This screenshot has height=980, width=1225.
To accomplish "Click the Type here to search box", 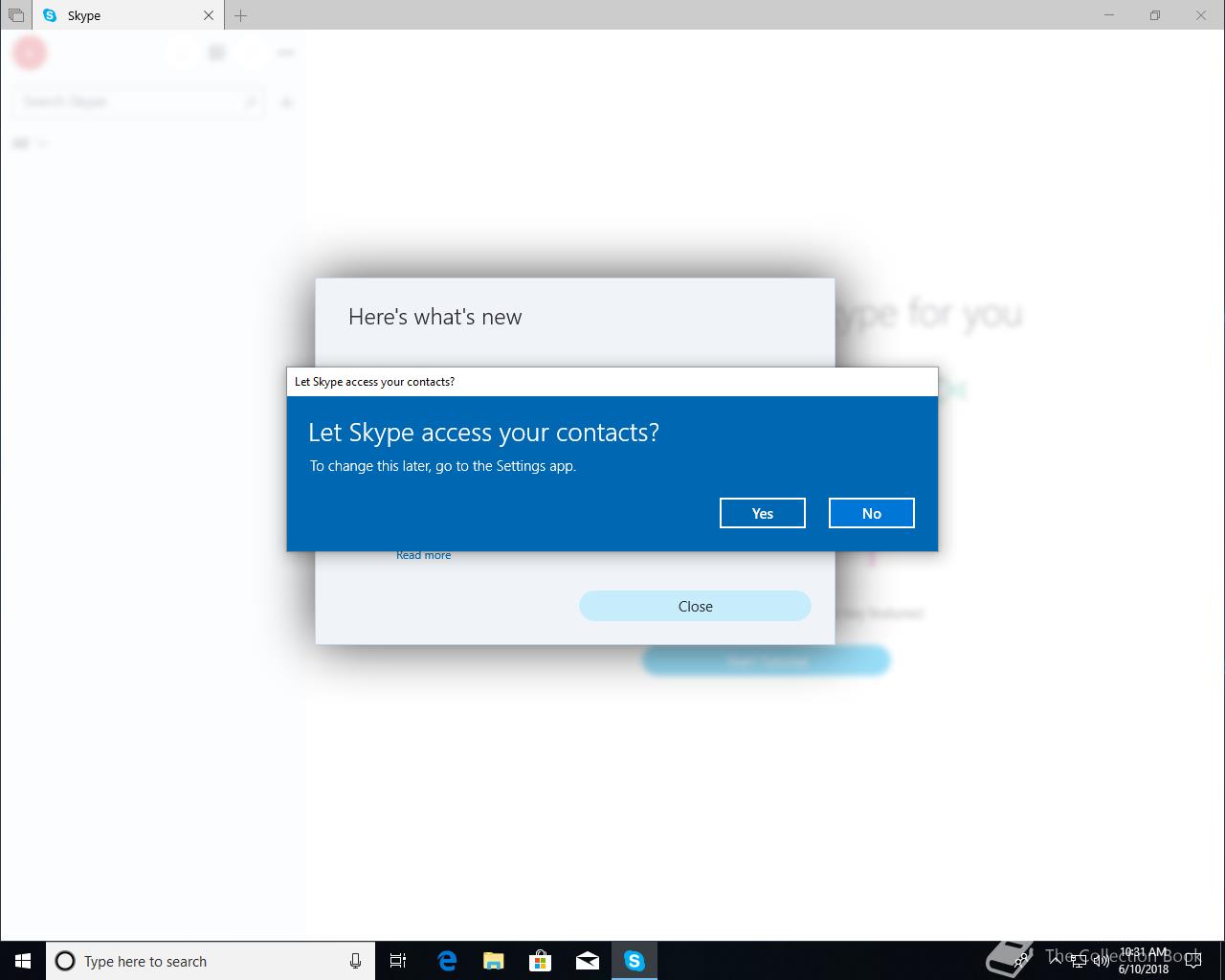I will [211, 961].
